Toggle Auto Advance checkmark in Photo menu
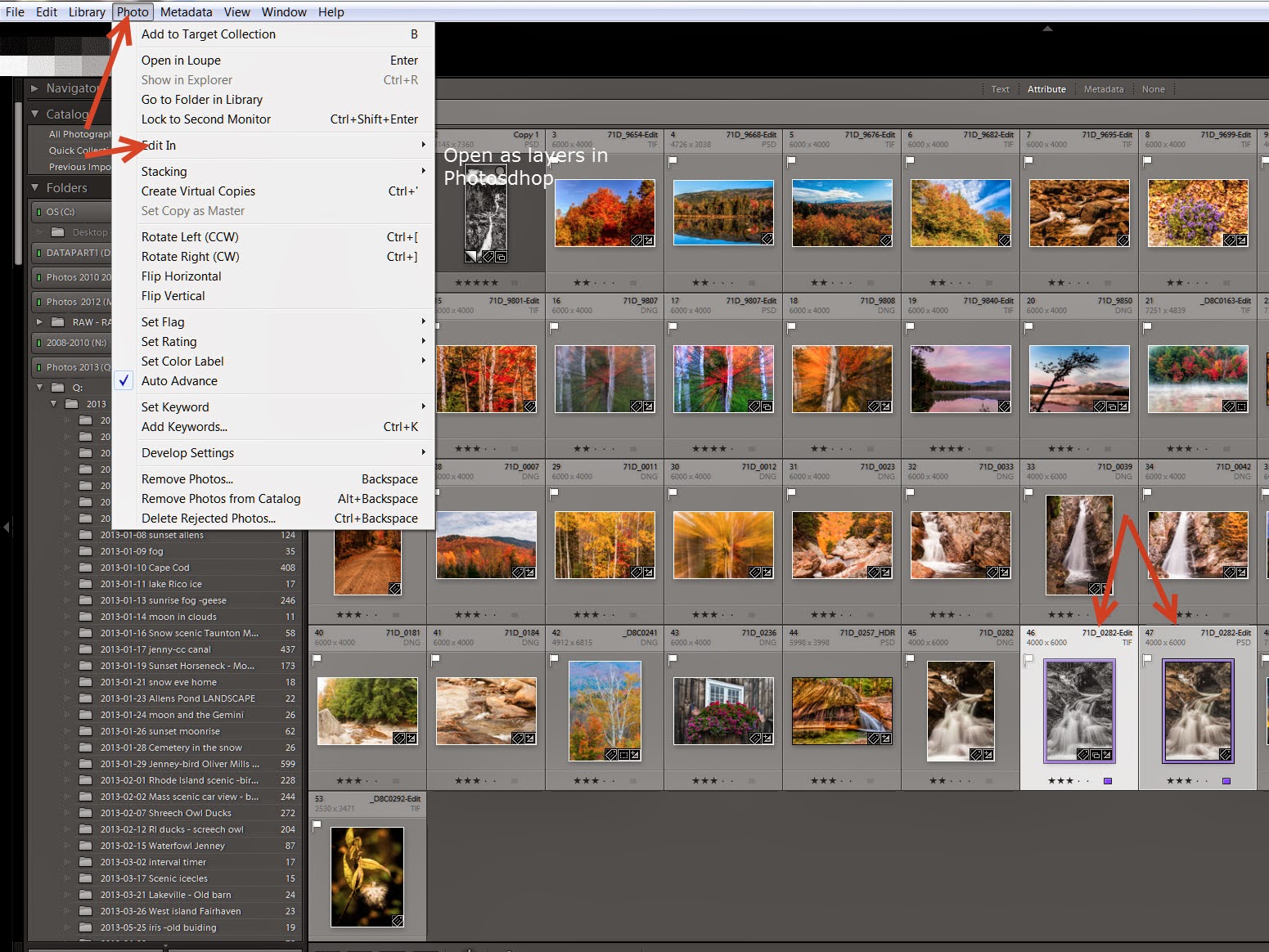 coord(124,380)
